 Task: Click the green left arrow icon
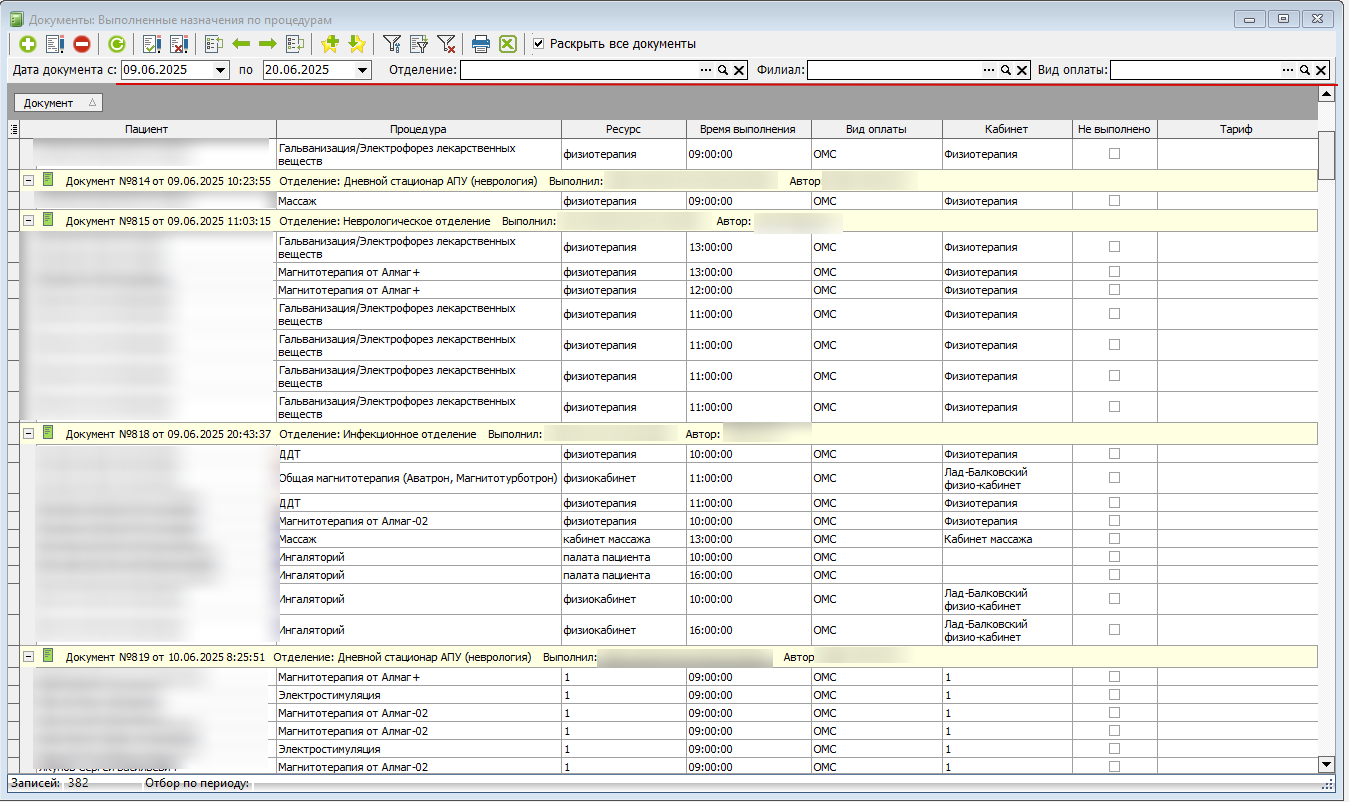tap(241, 44)
